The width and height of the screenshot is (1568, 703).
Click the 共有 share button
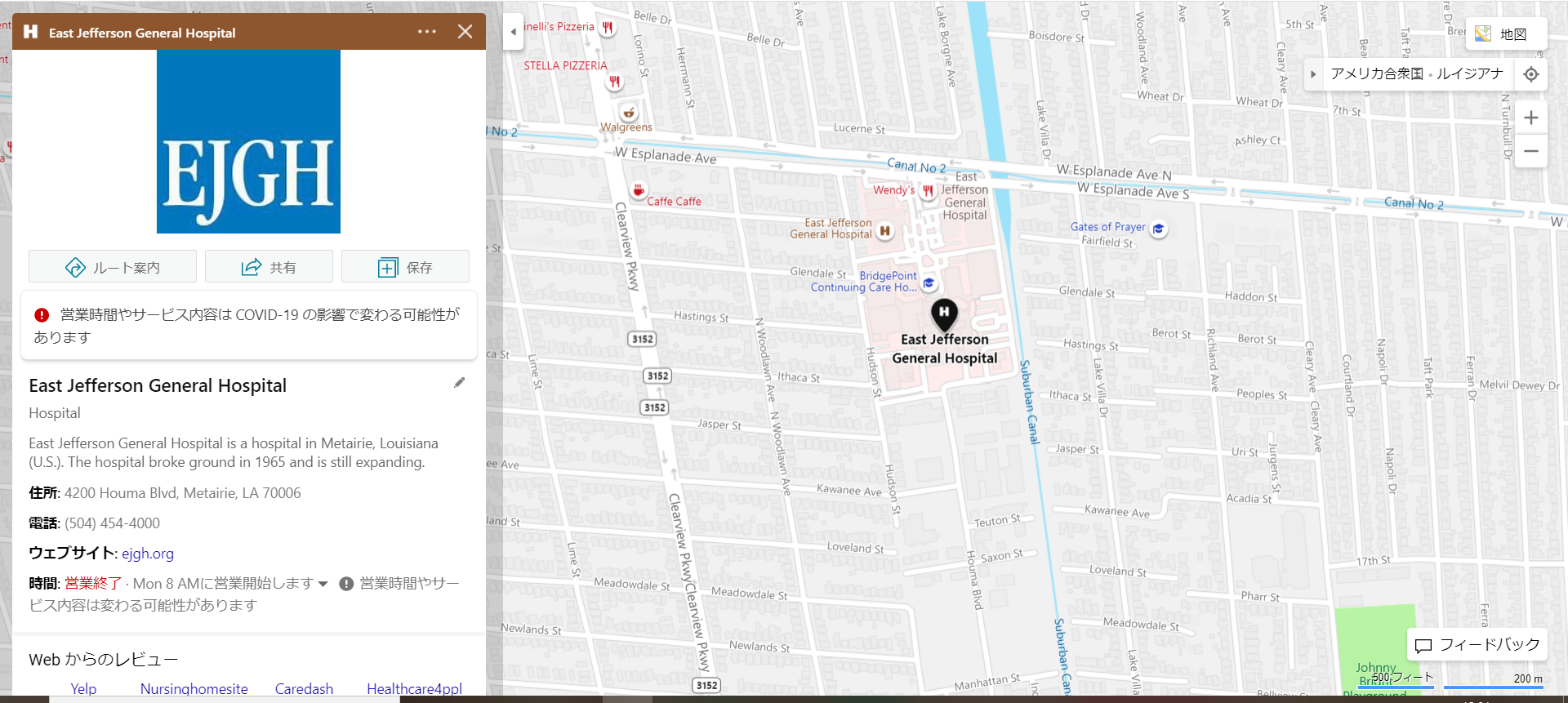coord(269,267)
